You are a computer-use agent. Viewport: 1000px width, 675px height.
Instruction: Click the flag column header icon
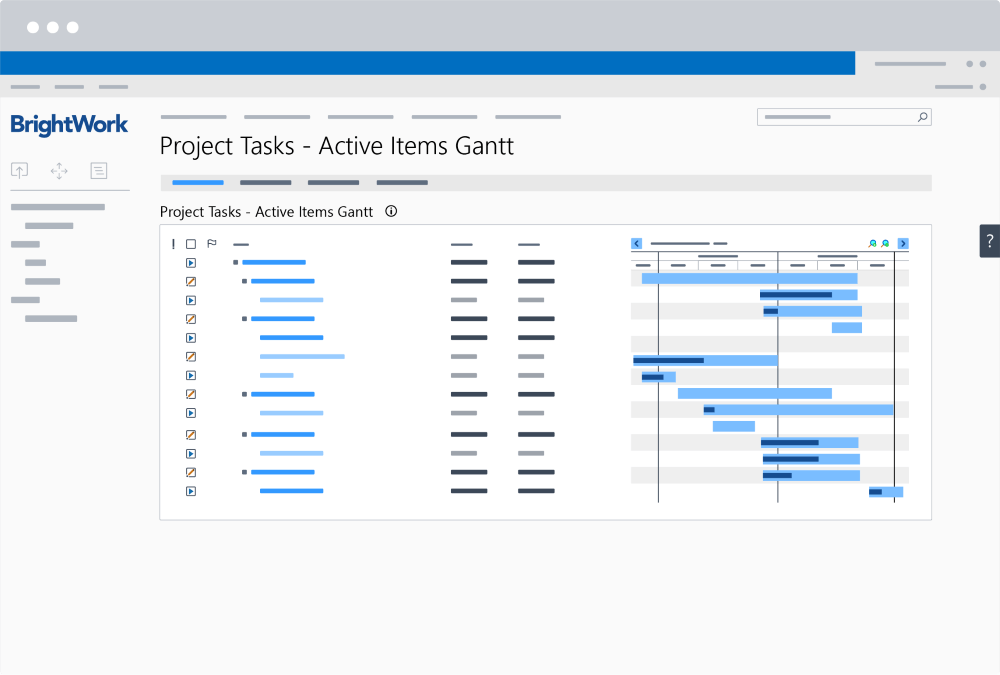211,243
